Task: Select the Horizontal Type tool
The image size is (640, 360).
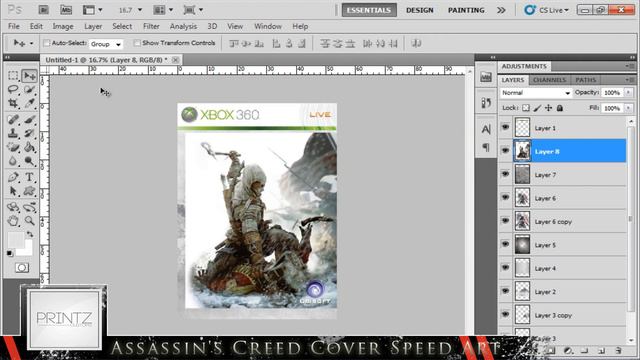Action: [29, 177]
